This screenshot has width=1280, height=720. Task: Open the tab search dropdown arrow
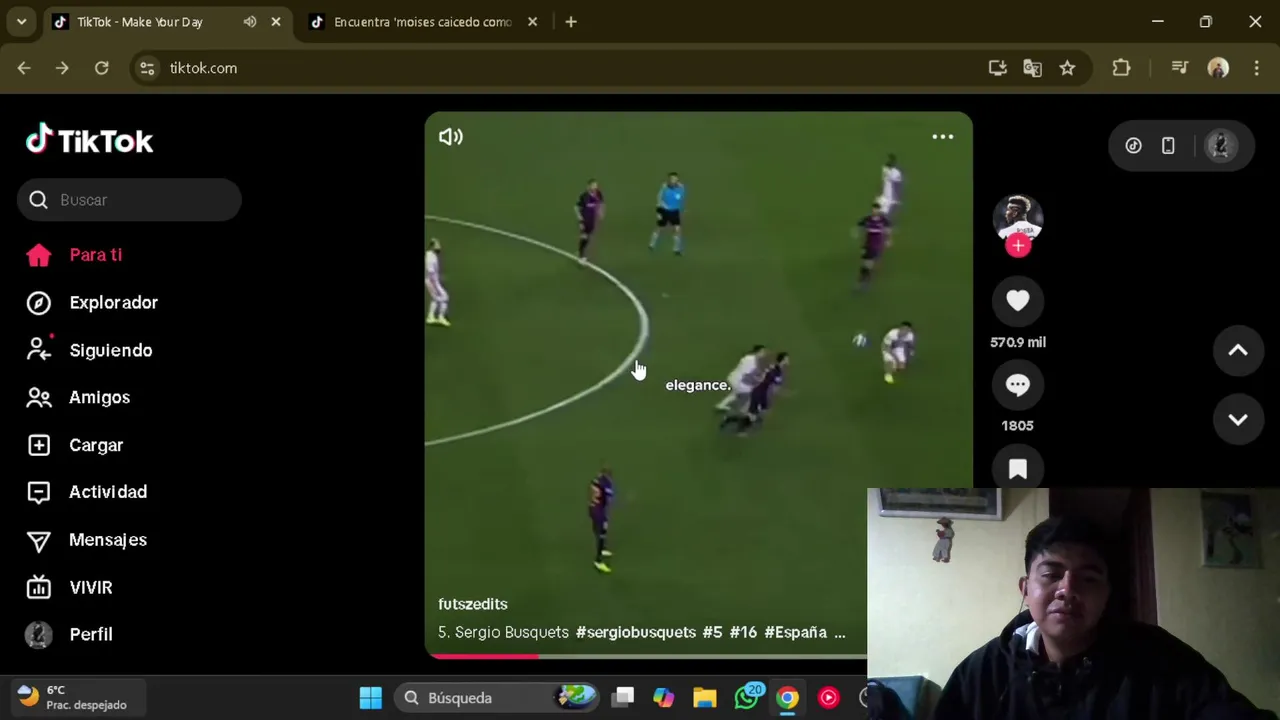coord(21,22)
